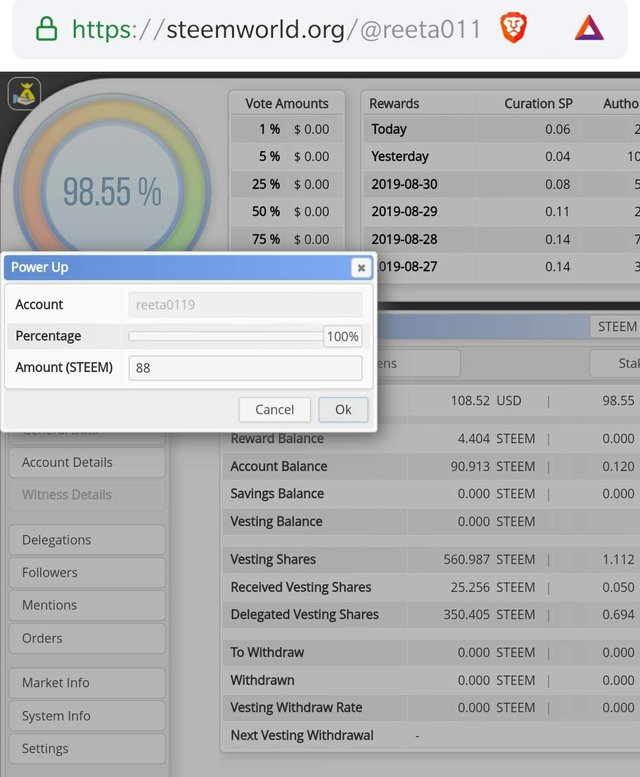Click the Savings Balance label
Image resolution: width=640 pixels, height=777 pixels.
tap(277, 494)
